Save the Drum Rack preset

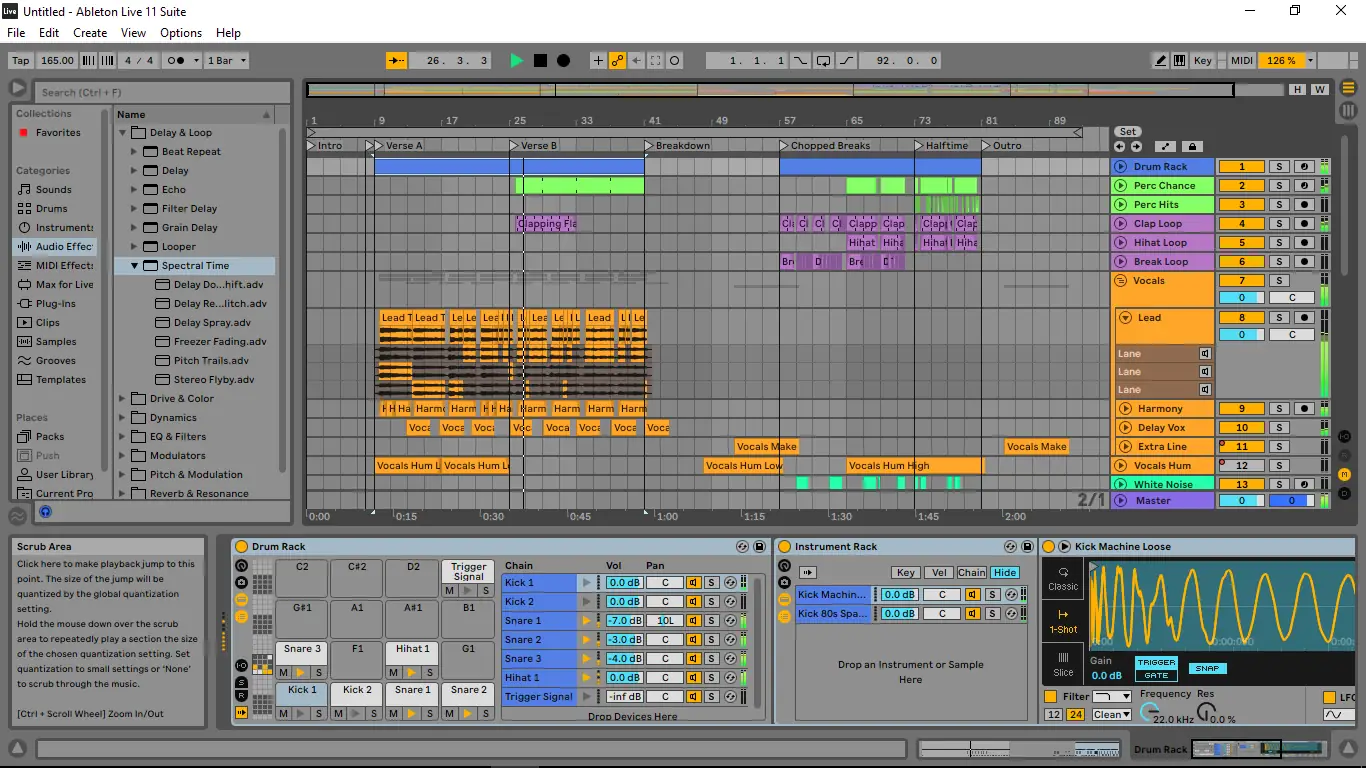[x=759, y=547]
